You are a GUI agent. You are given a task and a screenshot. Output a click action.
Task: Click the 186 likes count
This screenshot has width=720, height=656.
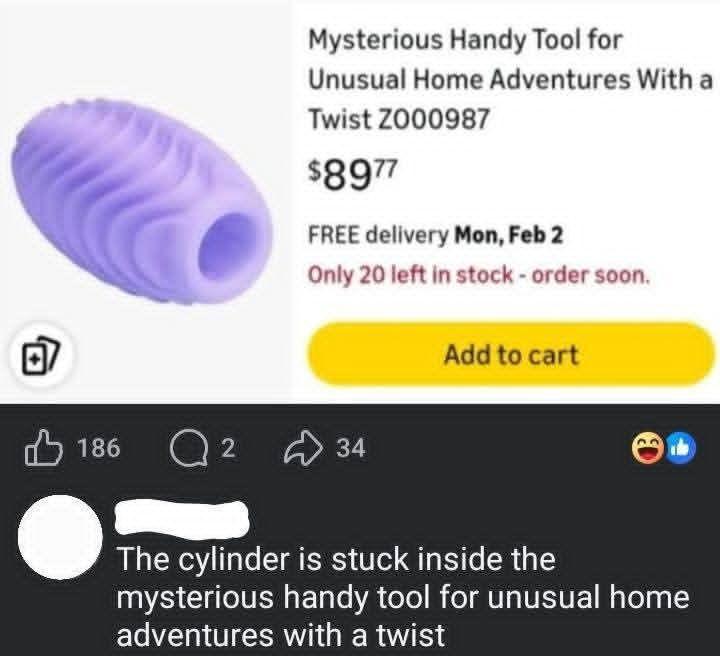point(99,448)
